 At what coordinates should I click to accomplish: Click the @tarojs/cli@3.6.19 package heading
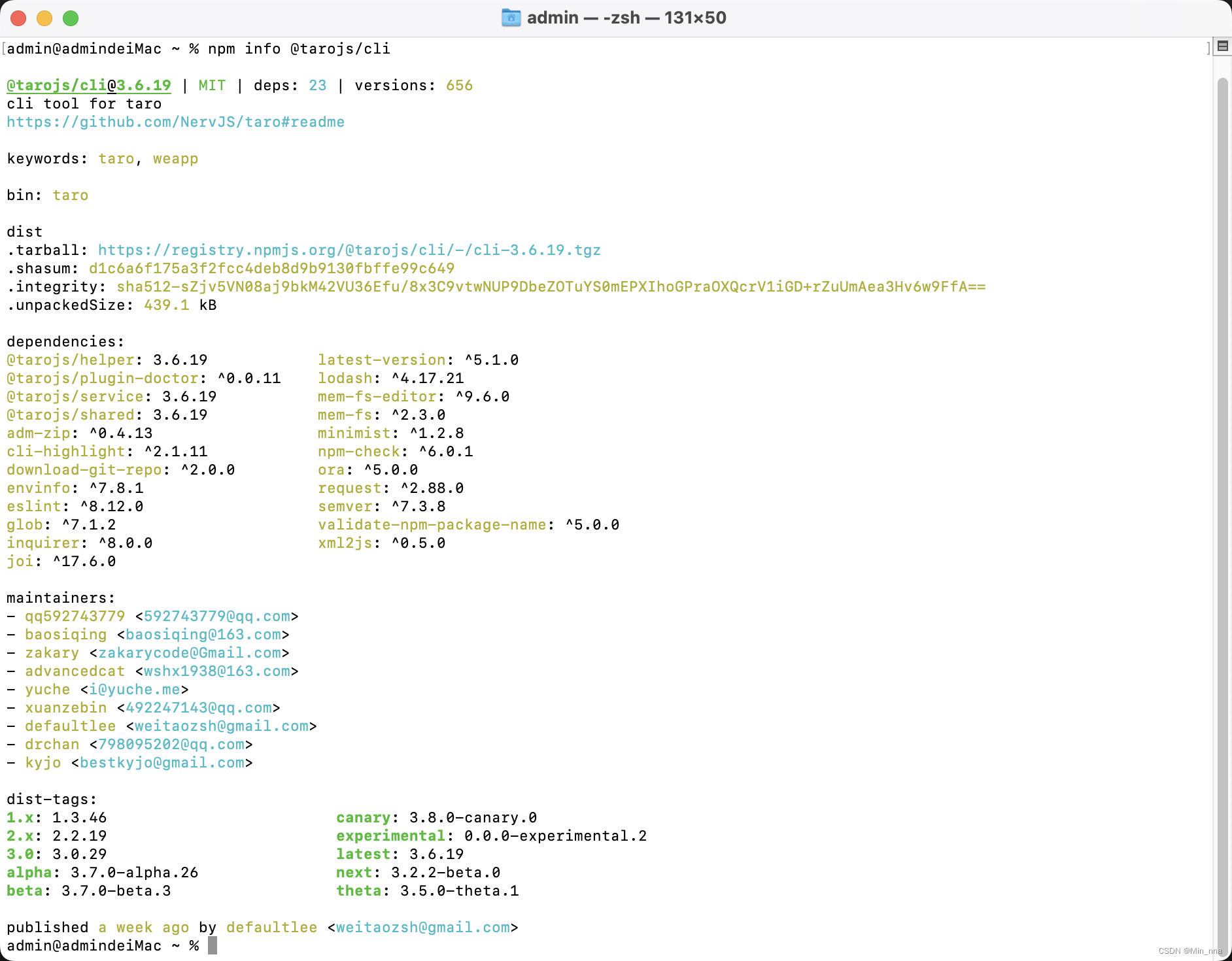click(x=89, y=86)
